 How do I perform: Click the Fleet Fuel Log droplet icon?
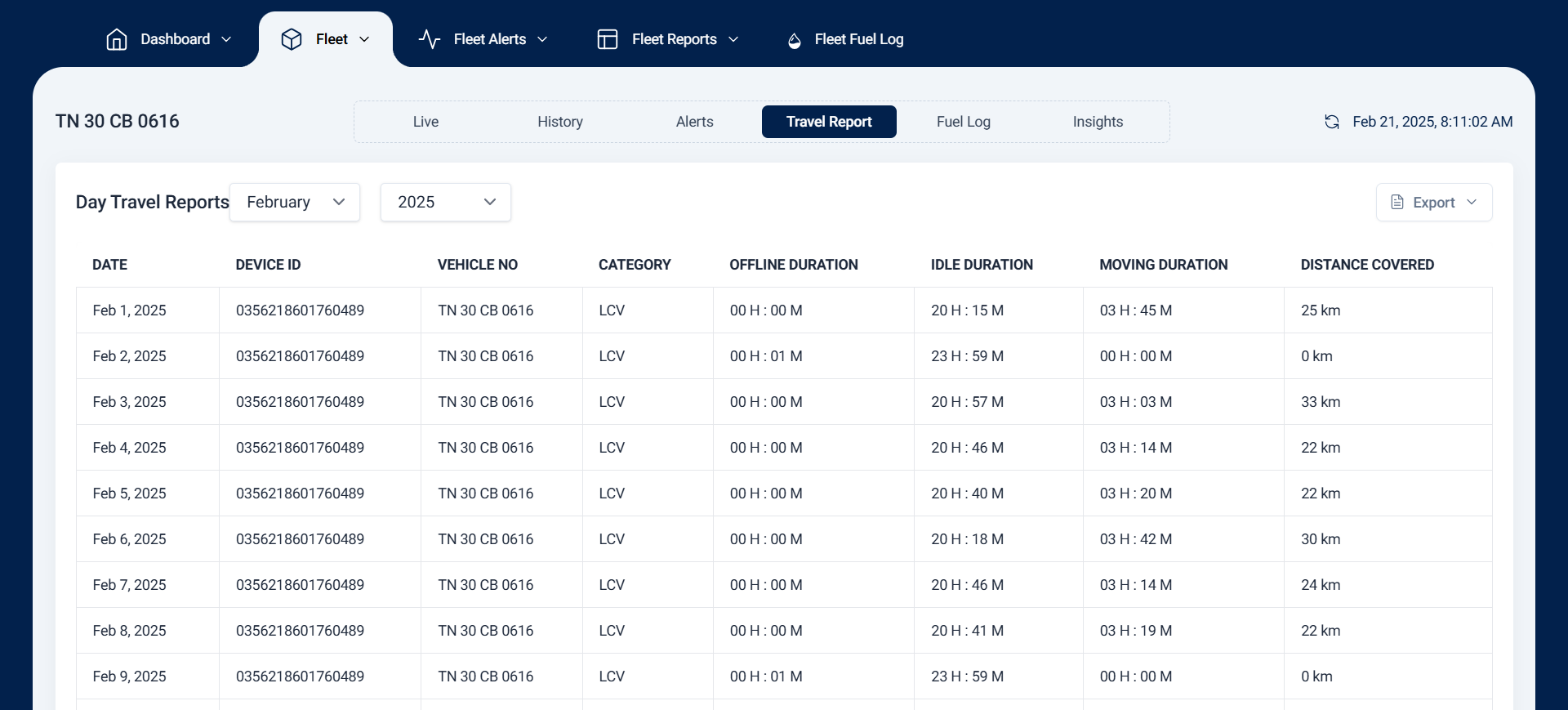pos(794,40)
